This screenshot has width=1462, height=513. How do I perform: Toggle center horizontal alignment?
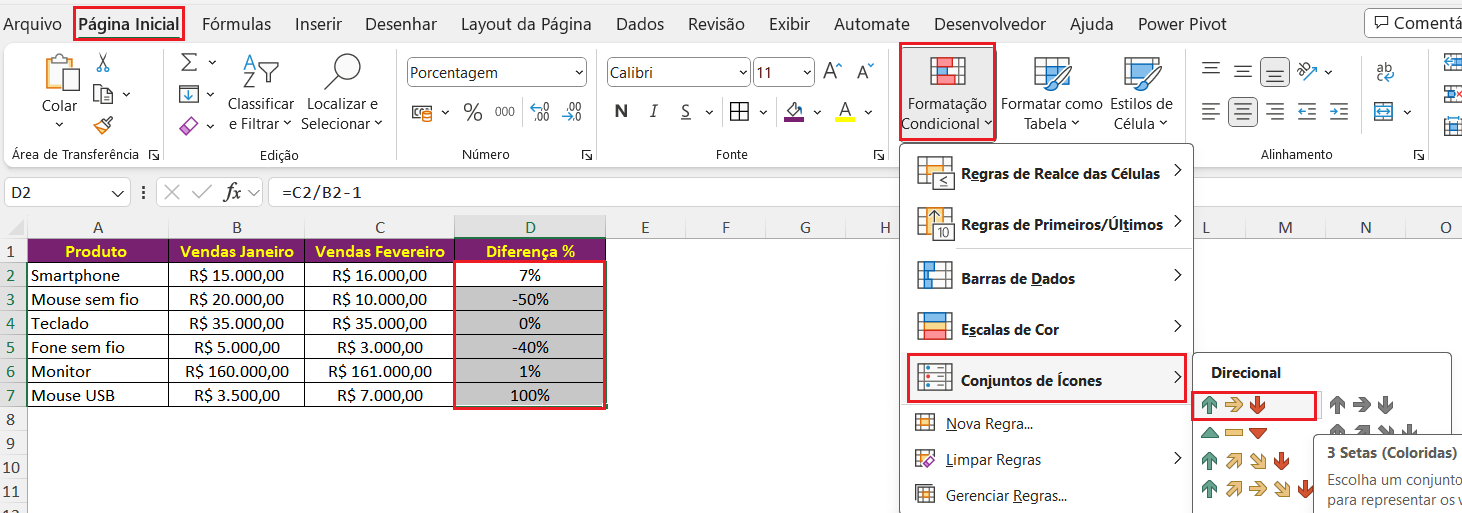point(1243,111)
